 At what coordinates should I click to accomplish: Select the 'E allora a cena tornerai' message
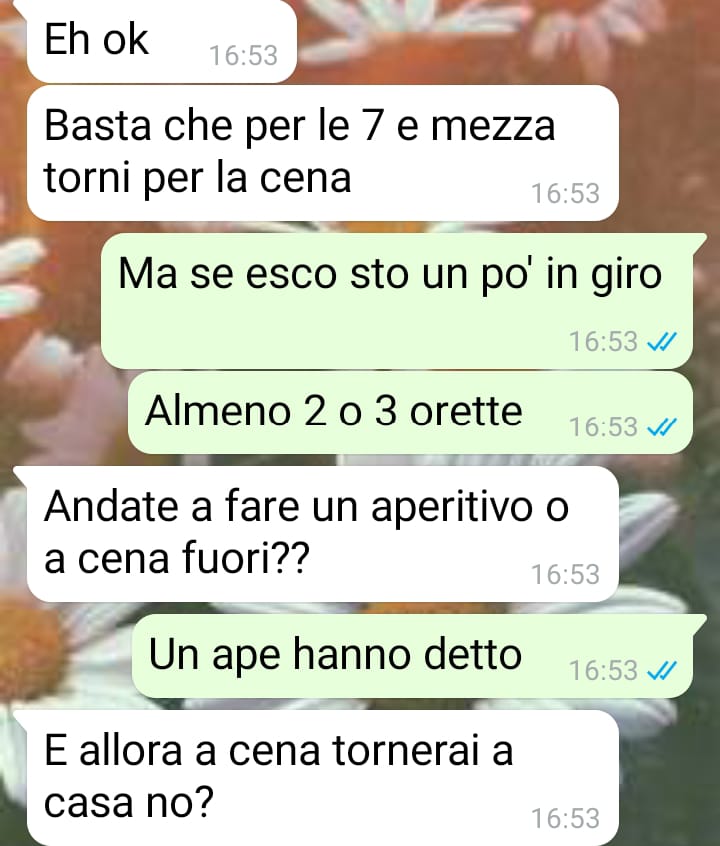click(x=323, y=778)
